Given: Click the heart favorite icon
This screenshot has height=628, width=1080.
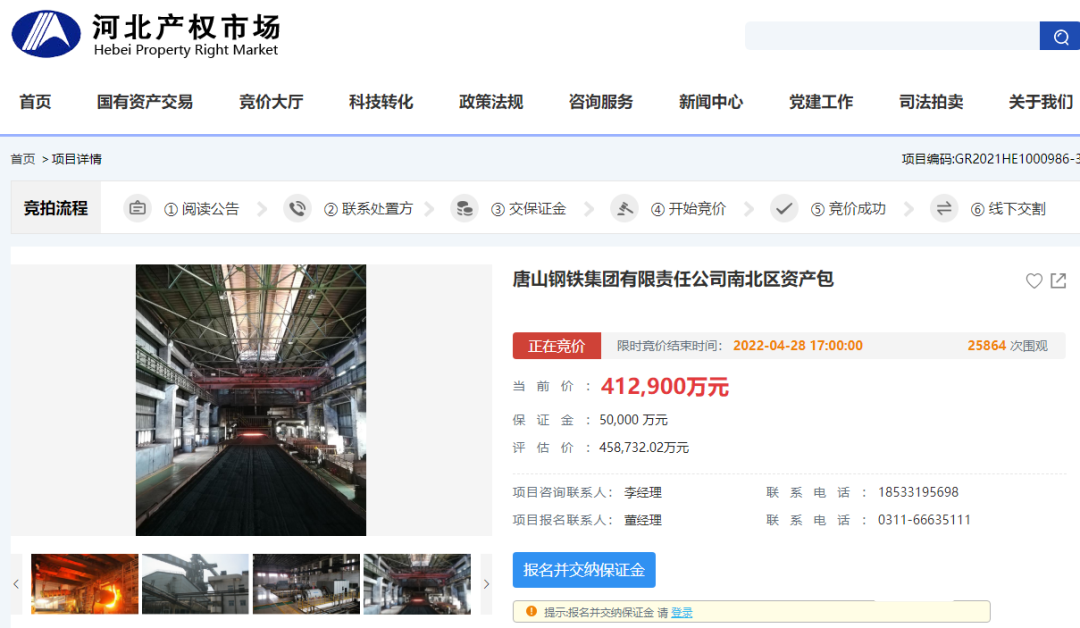Looking at the screenshot, I should (1034, 281).
